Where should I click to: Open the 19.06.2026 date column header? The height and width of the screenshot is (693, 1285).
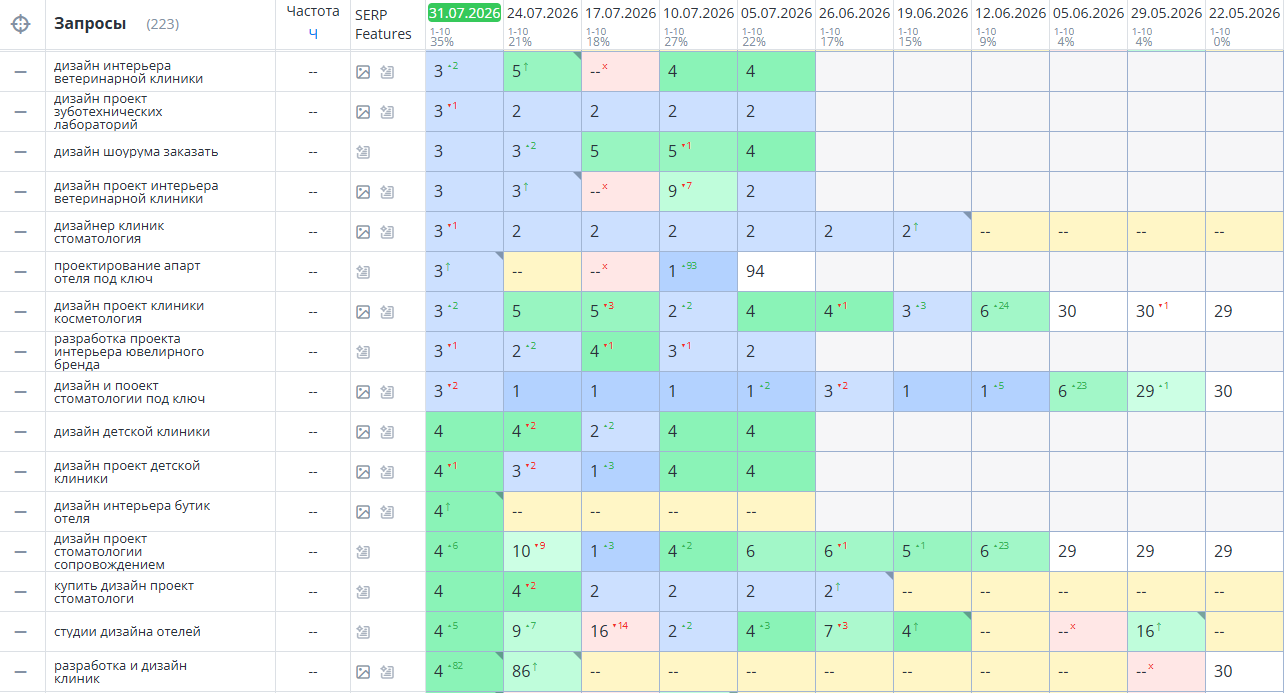coord(932,13)
